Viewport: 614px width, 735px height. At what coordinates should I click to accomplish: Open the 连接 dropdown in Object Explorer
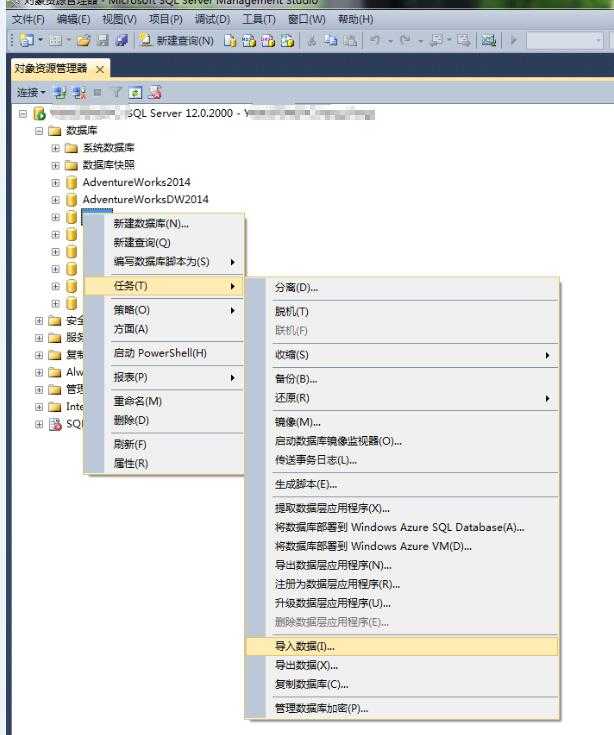31,93
